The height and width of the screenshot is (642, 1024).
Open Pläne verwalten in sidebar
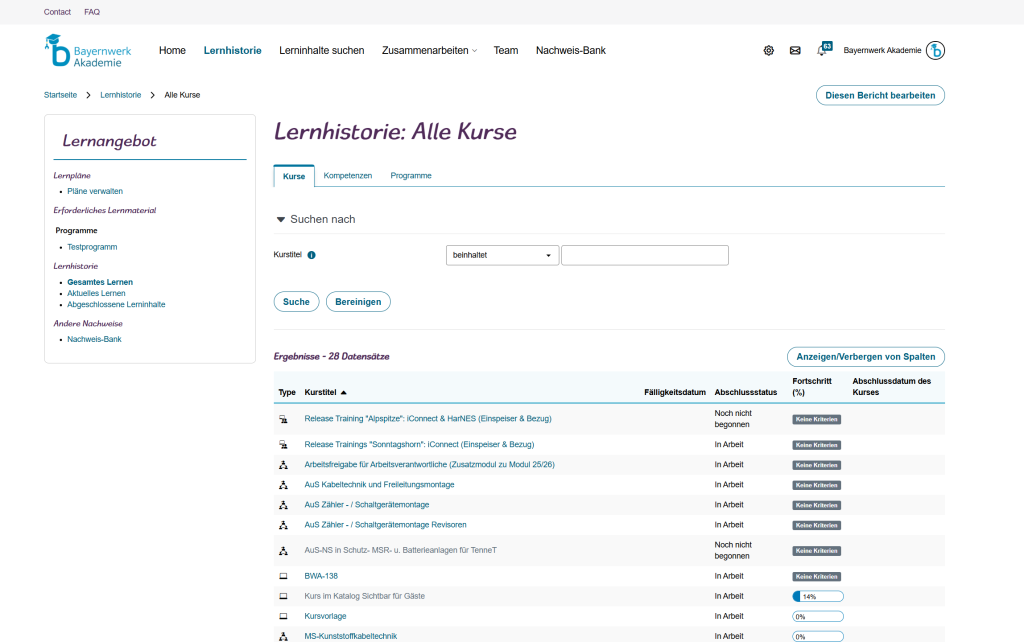coord(95,191)
